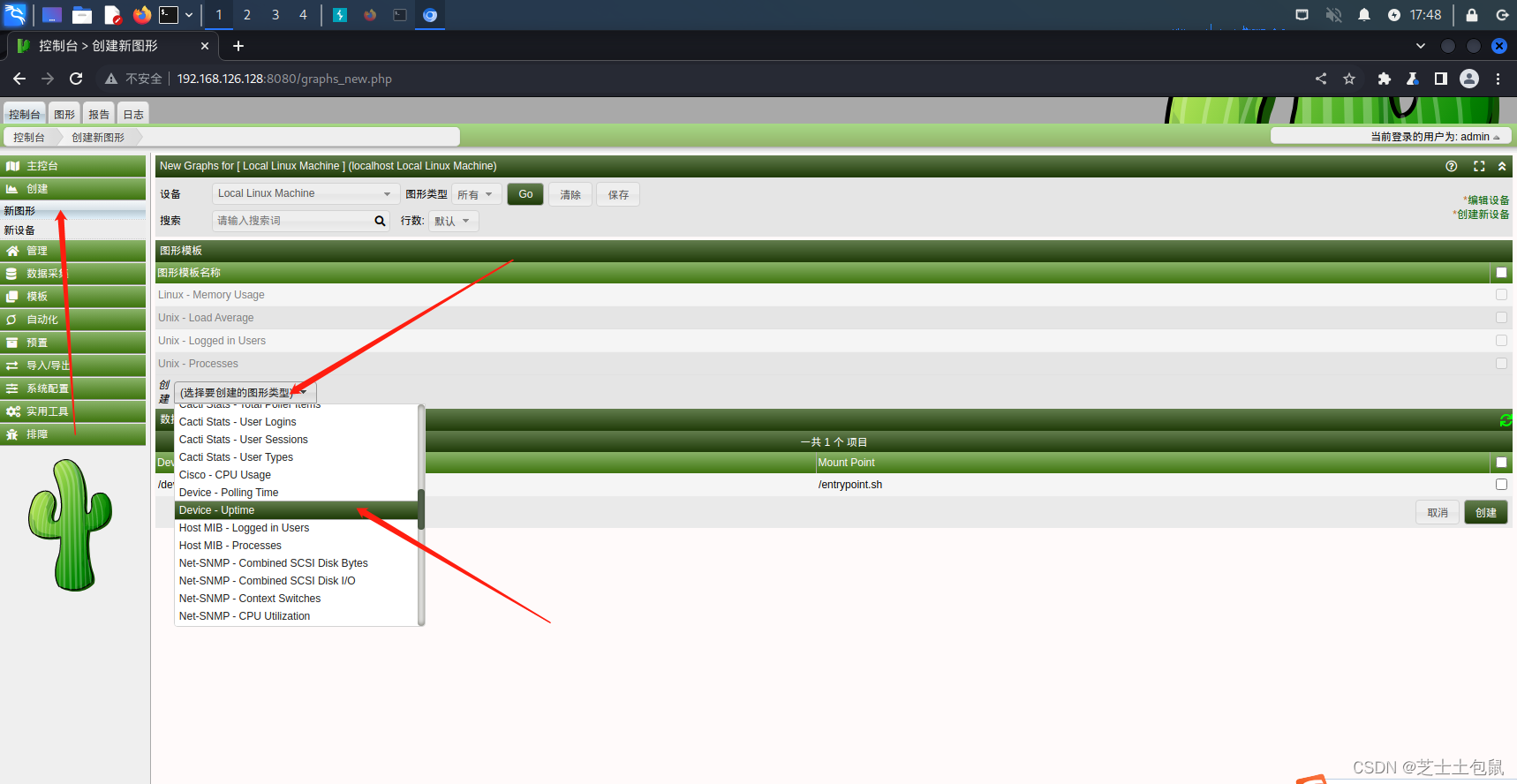Viewport: 1517px width, 784px height.
Task: Click the 请输入搜索词 search field
Action: pyautogui.click(x=293, y=221)
